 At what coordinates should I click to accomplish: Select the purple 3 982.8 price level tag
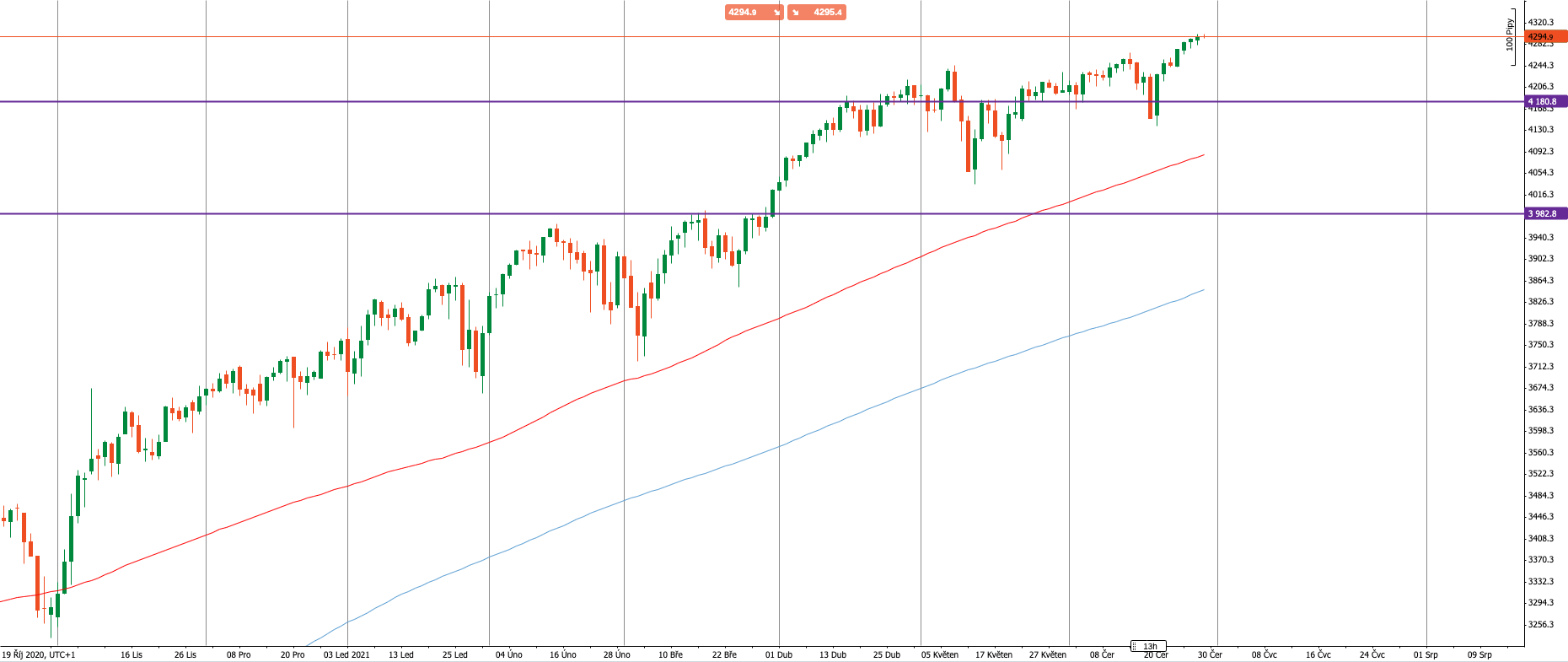coord(1546,214)
